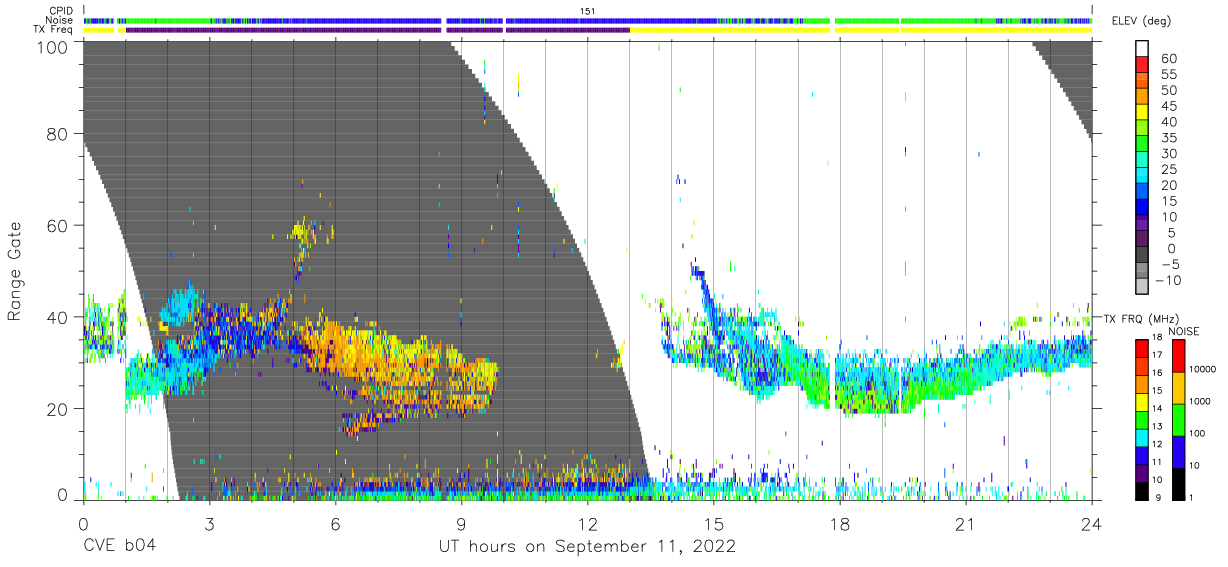The height and width of the screenshot is (567, 1228).
Task: Click the 'CVE b04' radar label
Action: click(x=119, y=546)
